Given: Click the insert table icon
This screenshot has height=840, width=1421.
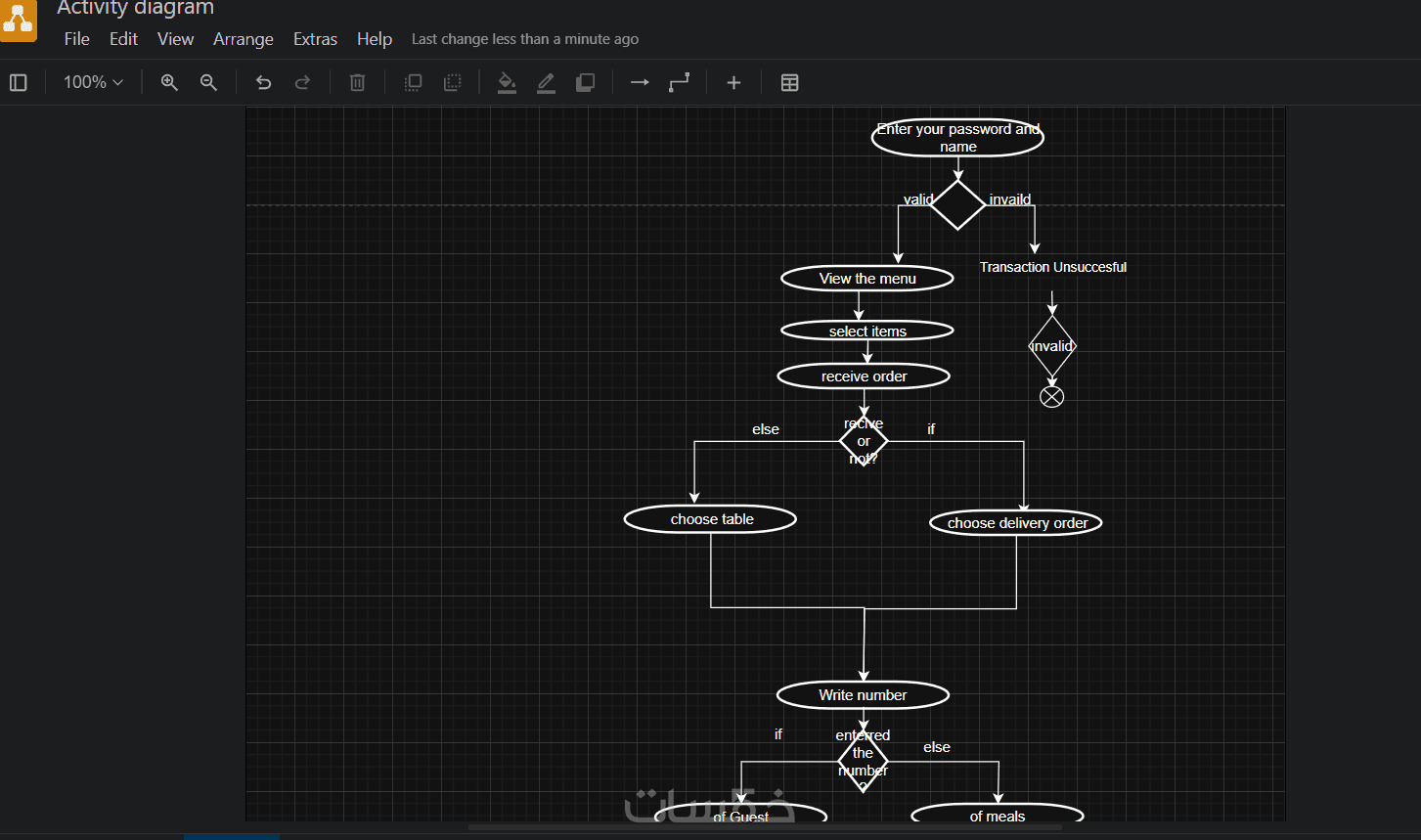Looking at the screenshot, I should point(789,83).
